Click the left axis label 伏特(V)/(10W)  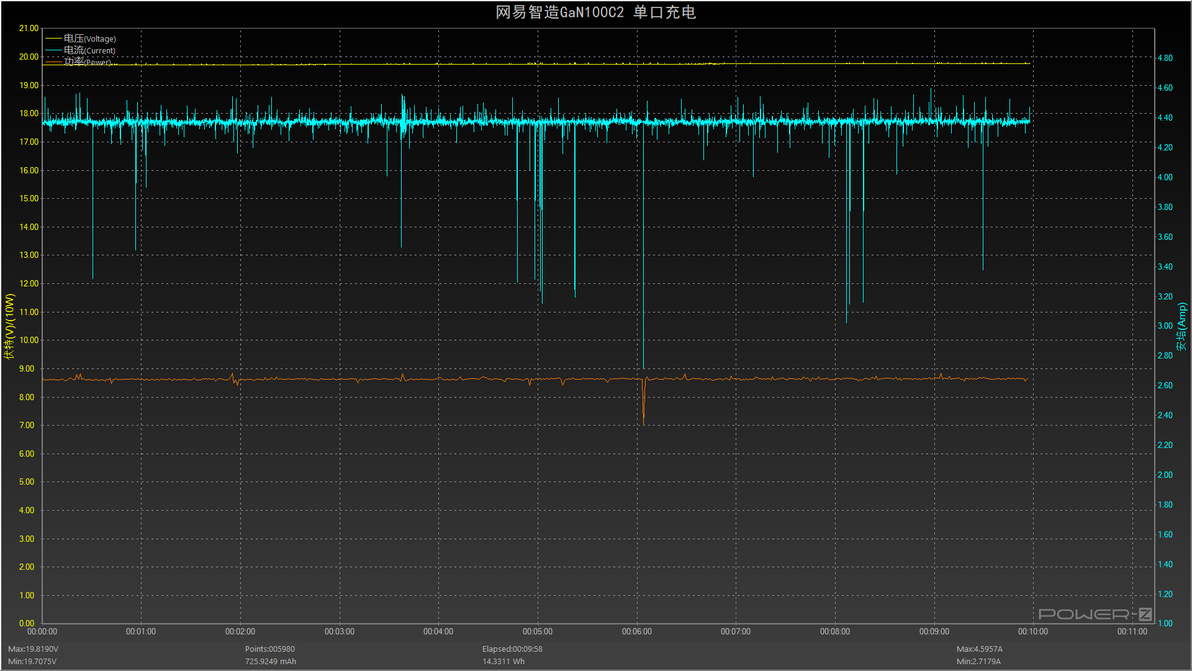pyautogui.click(x=10, y=326)
